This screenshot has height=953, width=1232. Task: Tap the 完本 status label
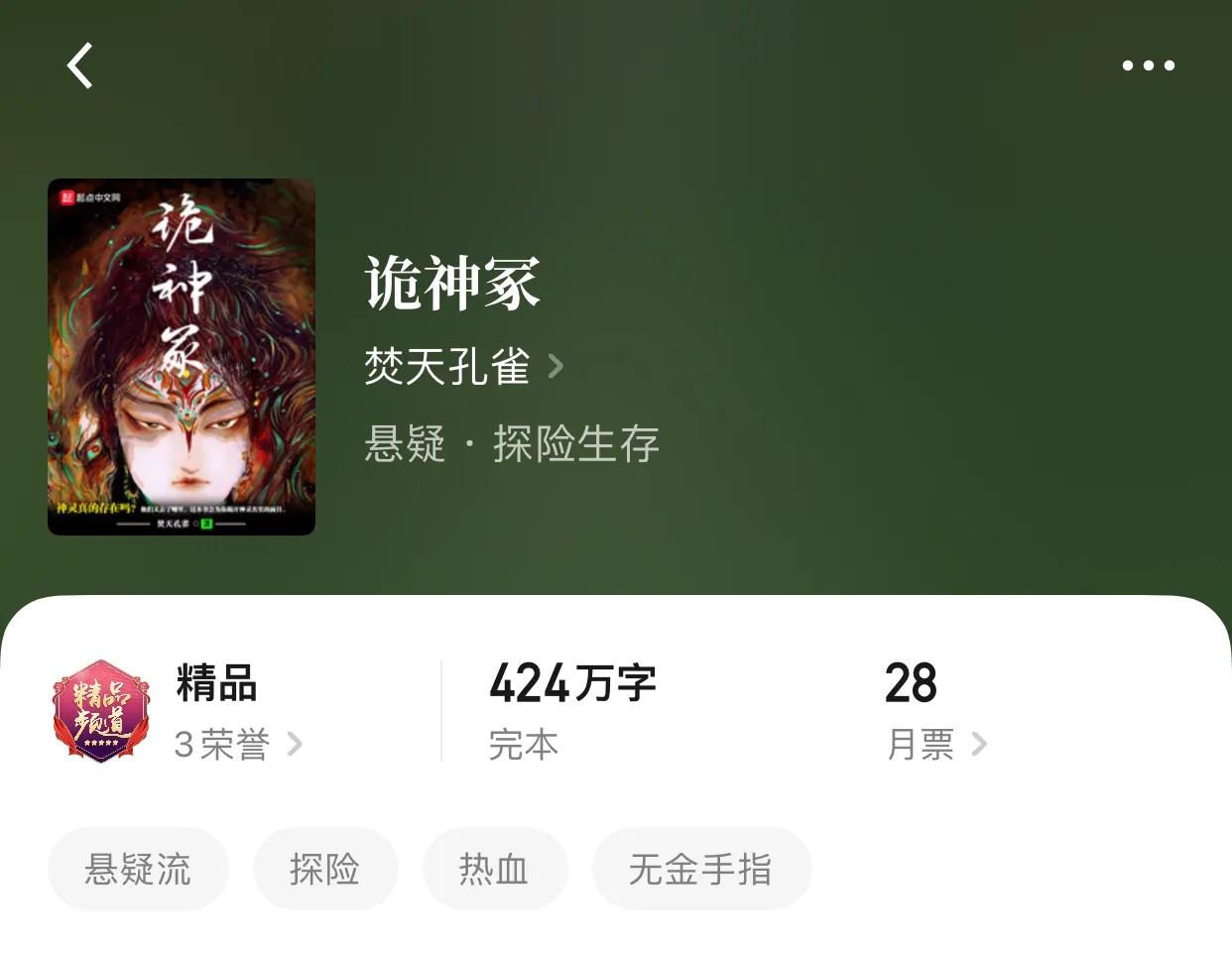tap(524, 744)
